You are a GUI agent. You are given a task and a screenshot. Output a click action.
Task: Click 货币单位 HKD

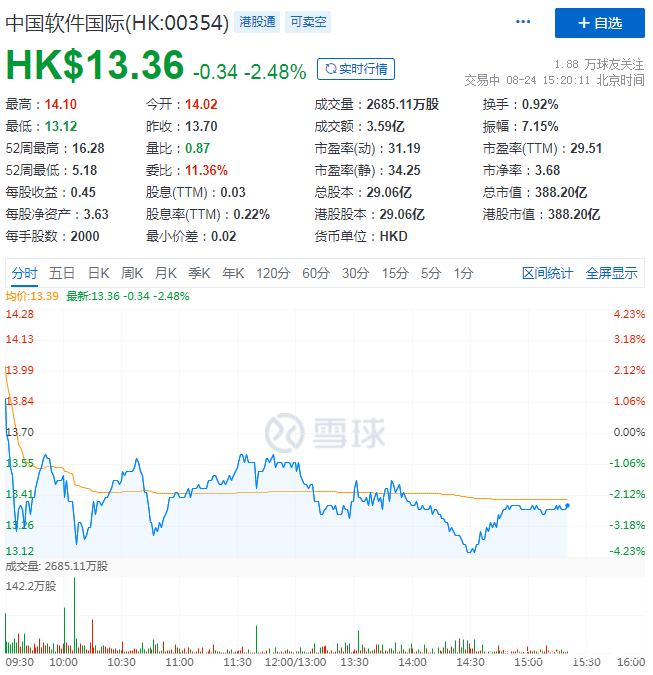pyautogui.click(x=393, y=236)
